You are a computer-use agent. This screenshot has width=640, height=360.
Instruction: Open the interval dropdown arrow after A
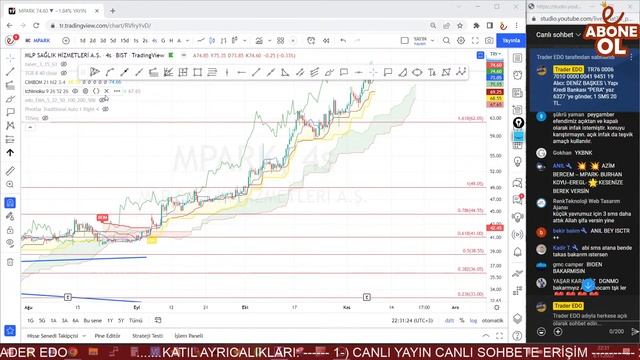pos(187,40)
